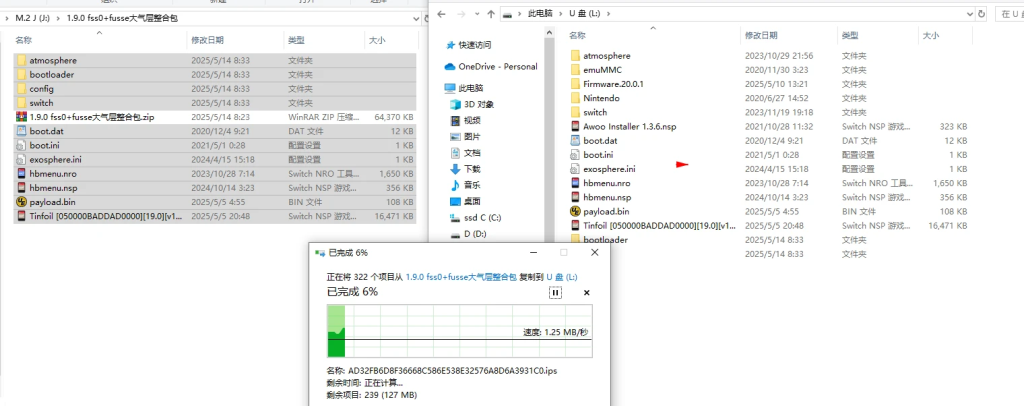The image size is (1024, 406).
Task: Select atmosphere folder name on U disk
Action: click(607, 56)
